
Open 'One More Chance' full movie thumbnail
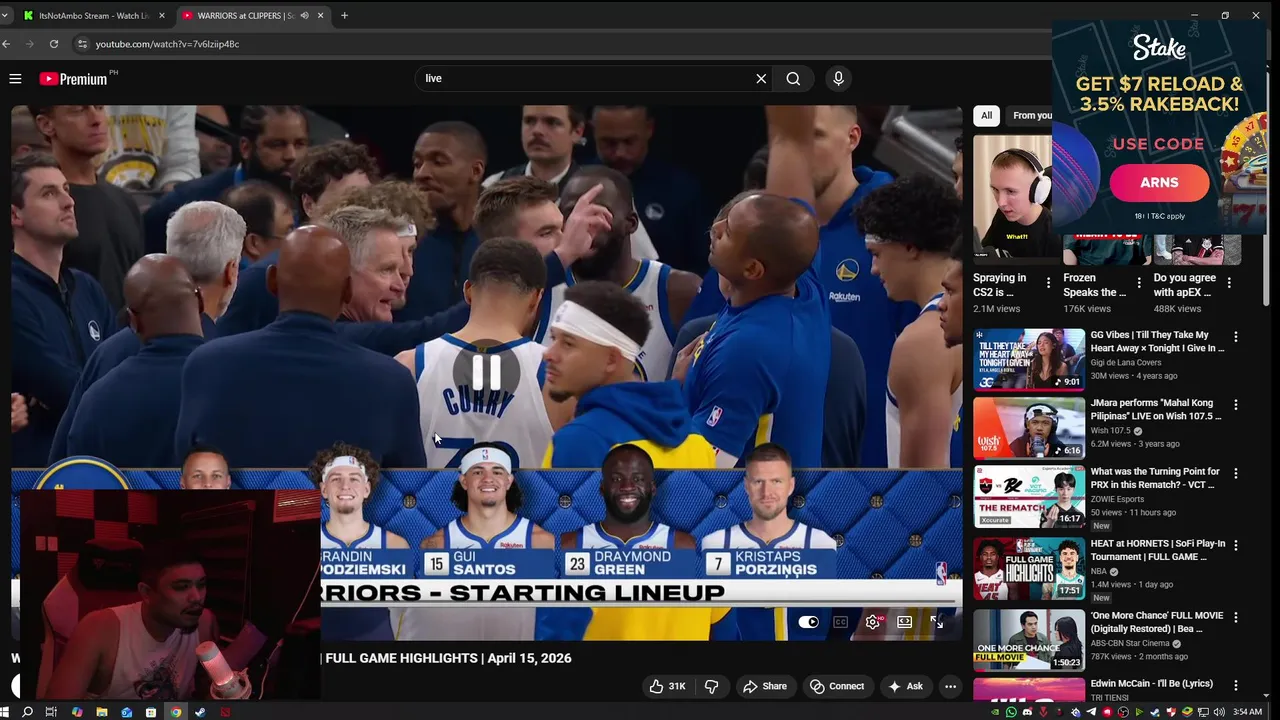point(1029,640)
